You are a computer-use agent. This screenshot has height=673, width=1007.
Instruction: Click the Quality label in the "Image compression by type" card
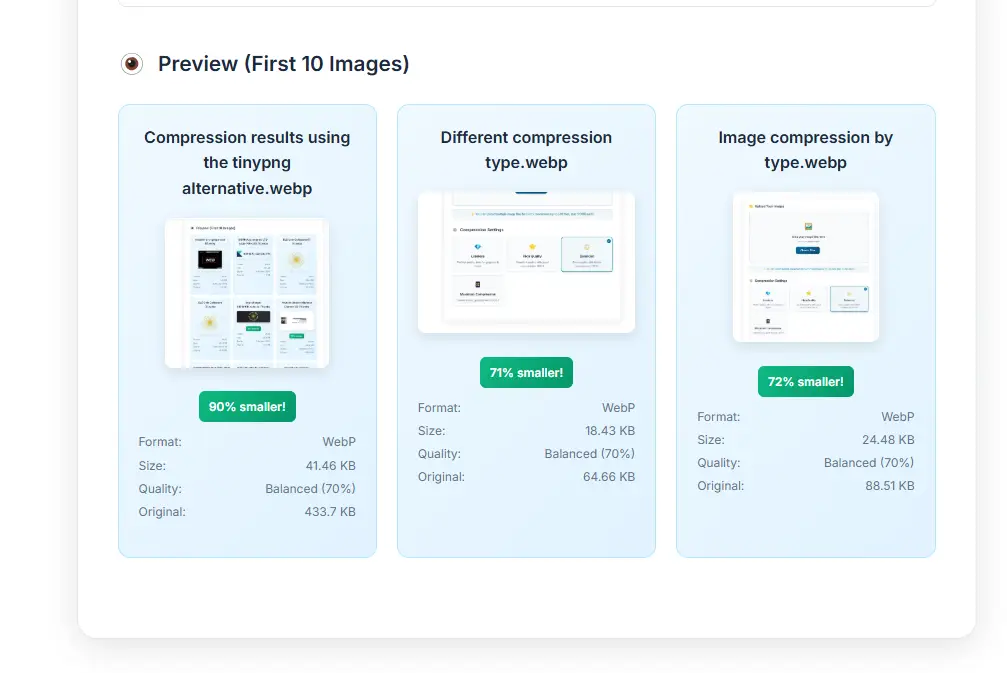tap(719, 463)
